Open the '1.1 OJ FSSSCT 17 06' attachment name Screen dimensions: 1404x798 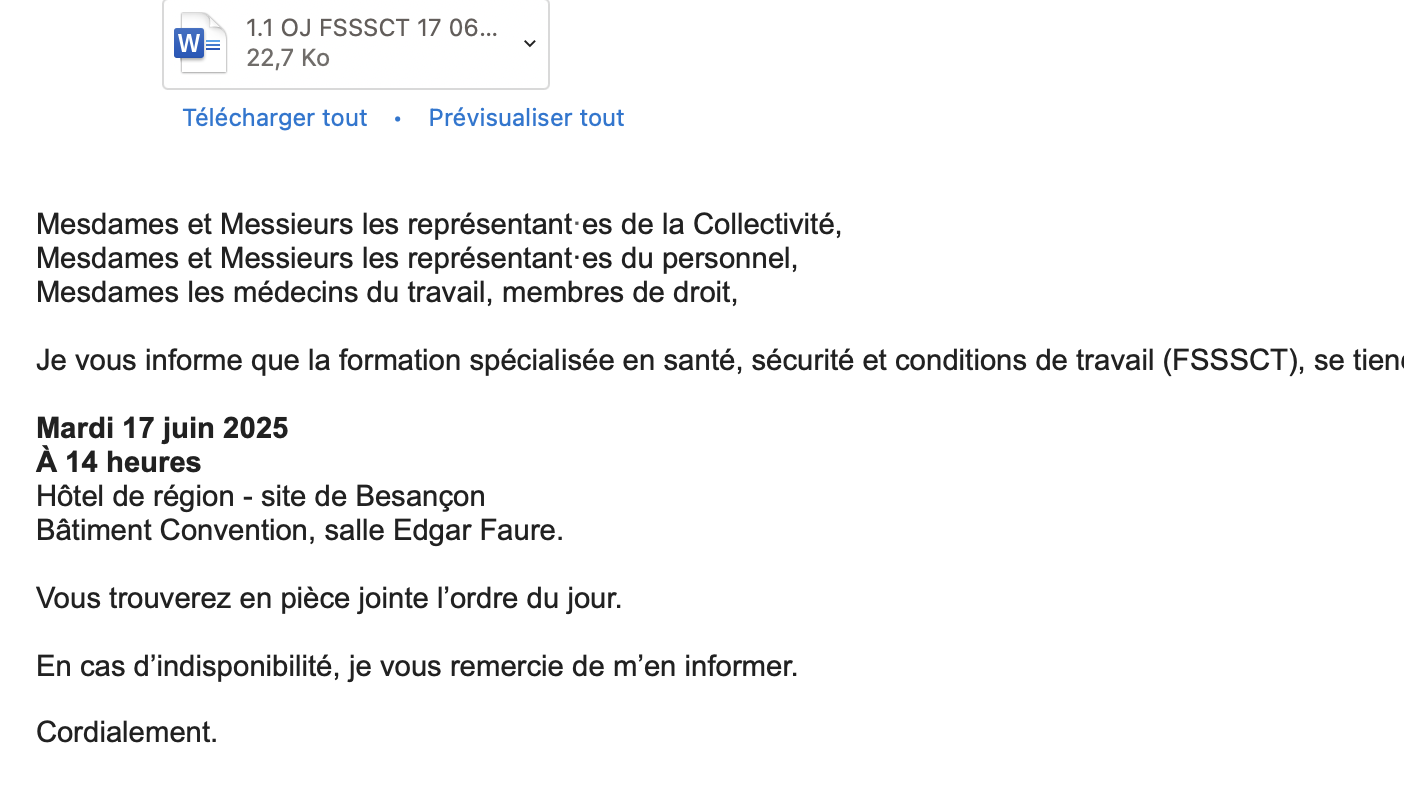tap(371, 28)
